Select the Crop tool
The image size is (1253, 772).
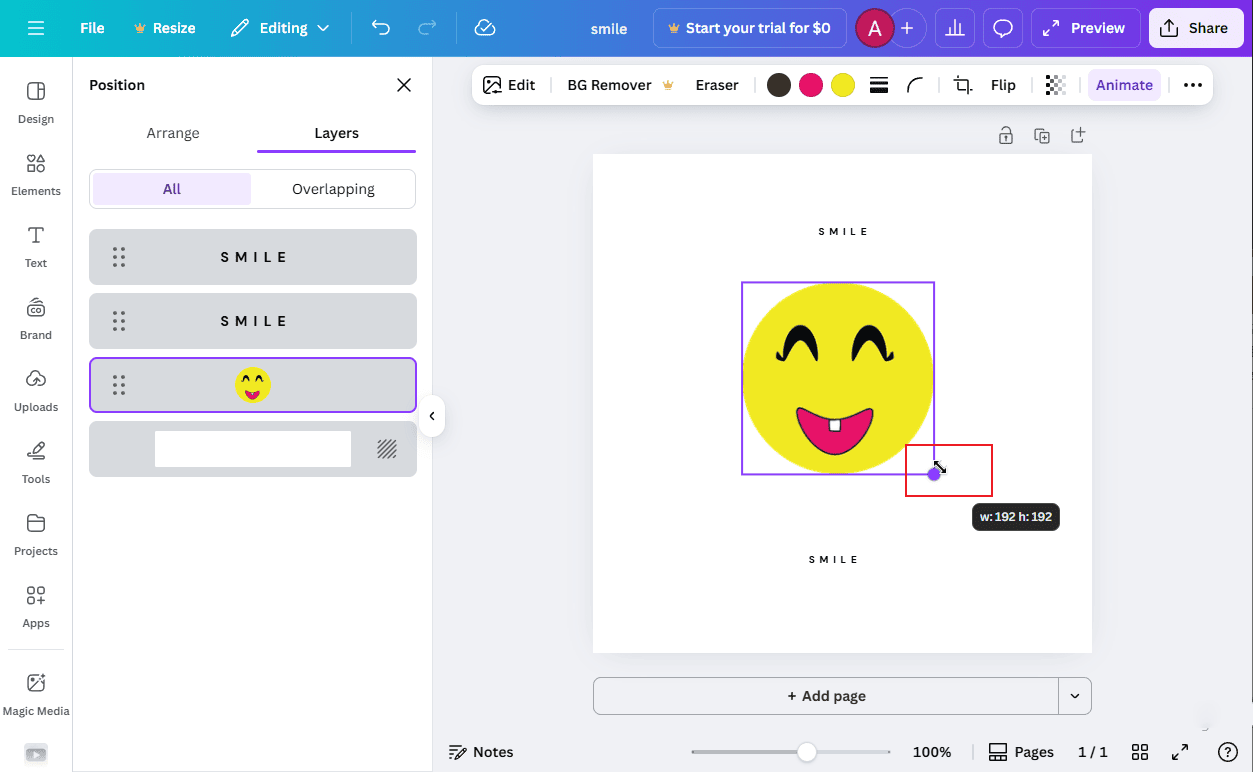[961, 85]
